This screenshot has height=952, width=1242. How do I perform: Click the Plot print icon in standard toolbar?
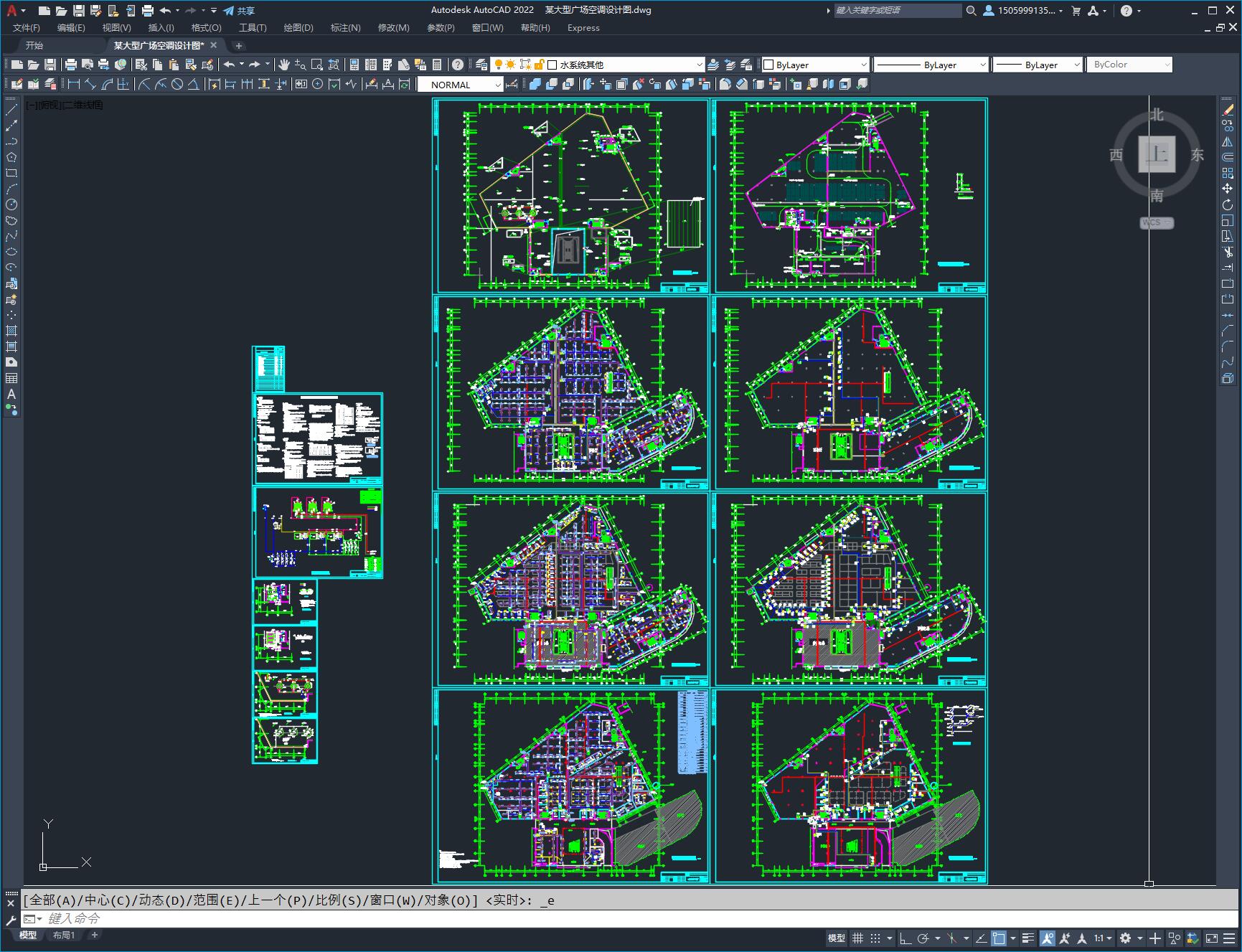(71, 65)
